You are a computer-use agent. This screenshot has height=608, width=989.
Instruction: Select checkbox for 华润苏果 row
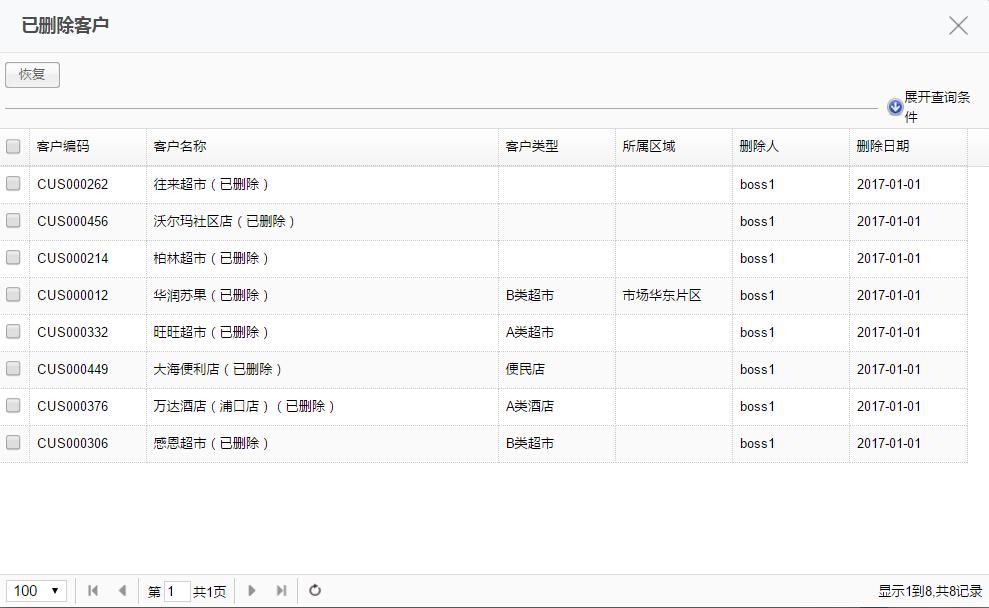pos(13,295)
